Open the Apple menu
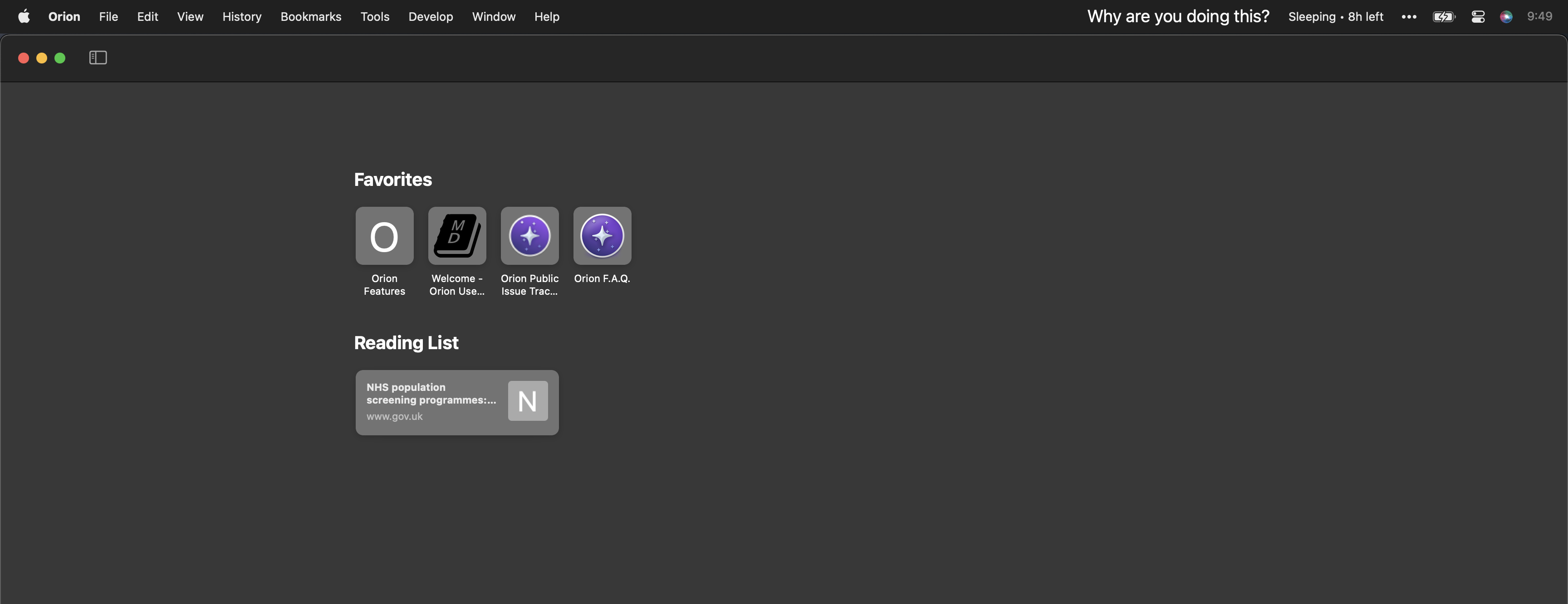Viewport: 1568px width, 604px height. tap(24, 16)
